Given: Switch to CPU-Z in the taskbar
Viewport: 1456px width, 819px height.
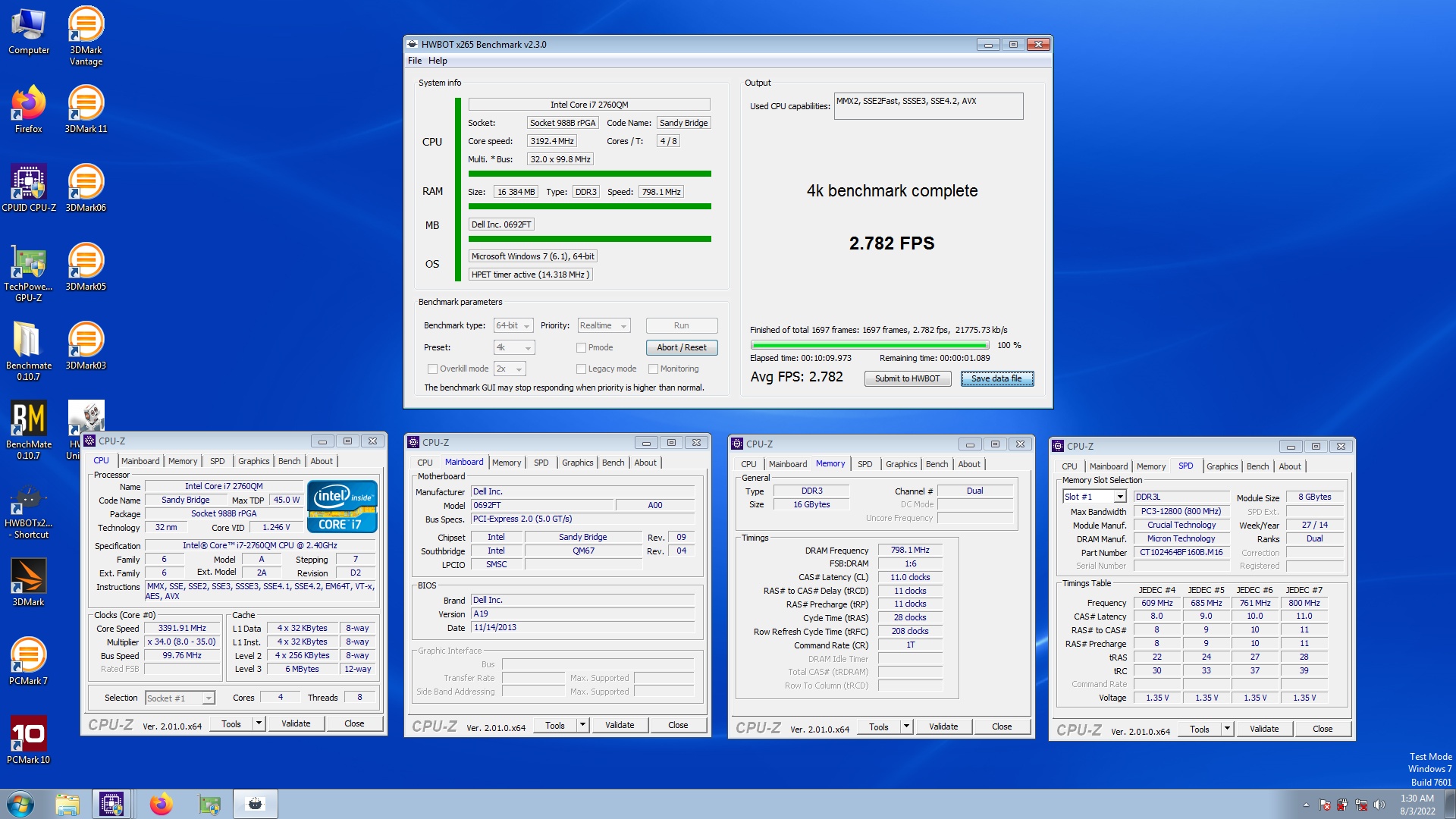Looking at the screenshot, I should point(111,804).
